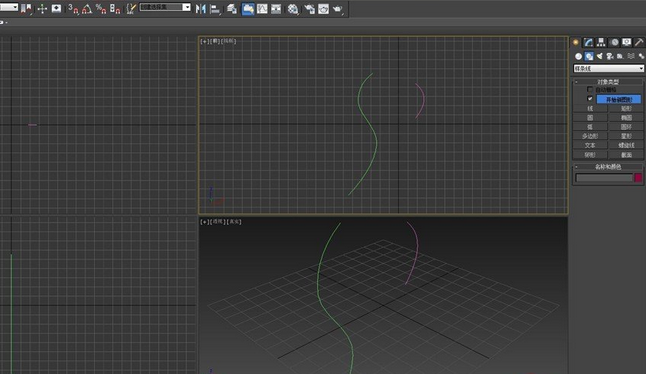Toggle the Percent Snap icon
The height and width of the screenshot is (374, 646).
click(x=101, y=9)
